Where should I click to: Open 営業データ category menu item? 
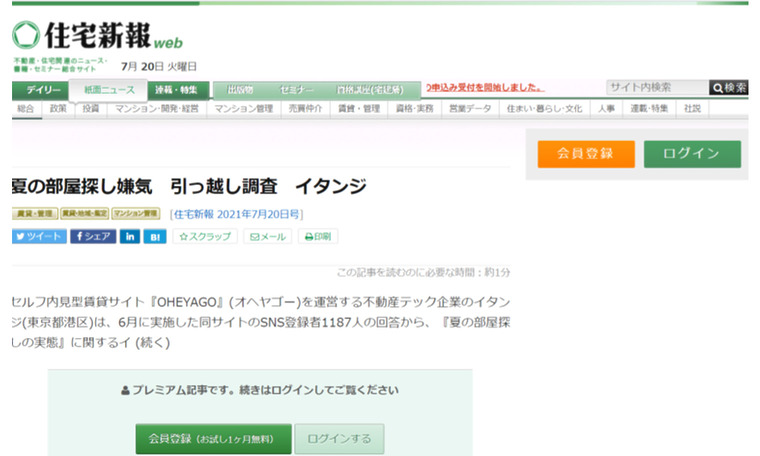470,108
